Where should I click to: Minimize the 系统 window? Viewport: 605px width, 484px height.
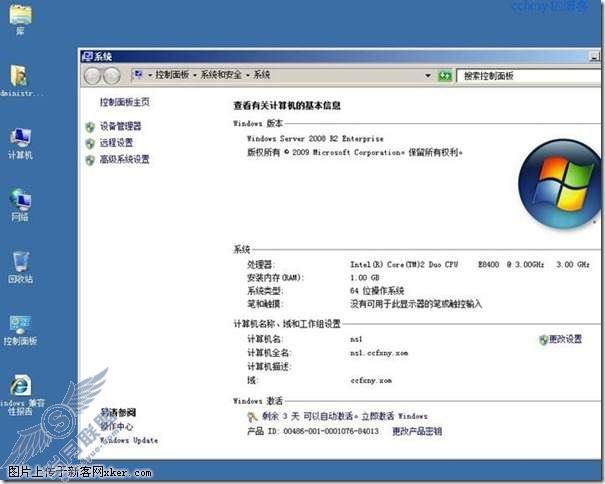(x=595, y=57)
